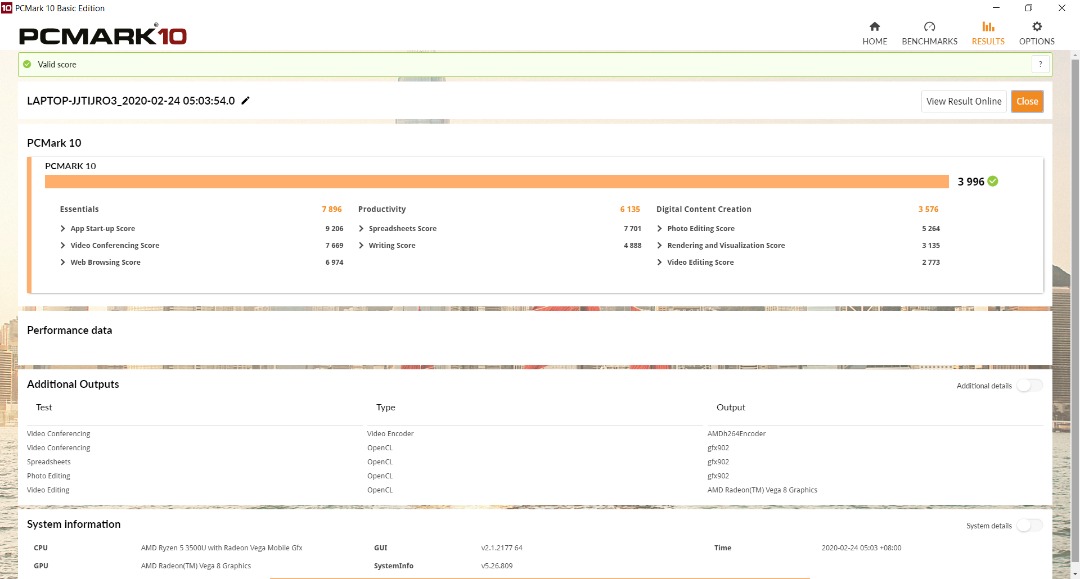The width and height of the screenshot is (1080, 579).
Task: Click the Writing value 4 888
Action: click(632, 246)
